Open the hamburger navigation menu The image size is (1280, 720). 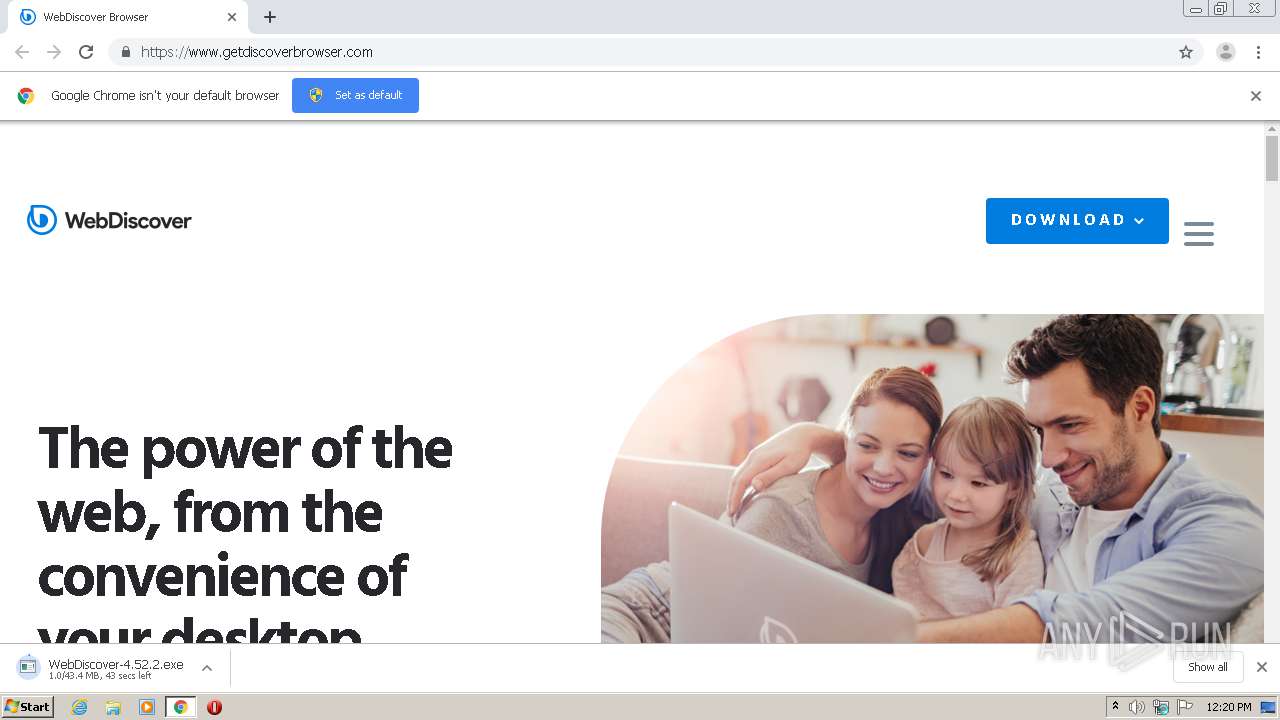(1198, 234)
